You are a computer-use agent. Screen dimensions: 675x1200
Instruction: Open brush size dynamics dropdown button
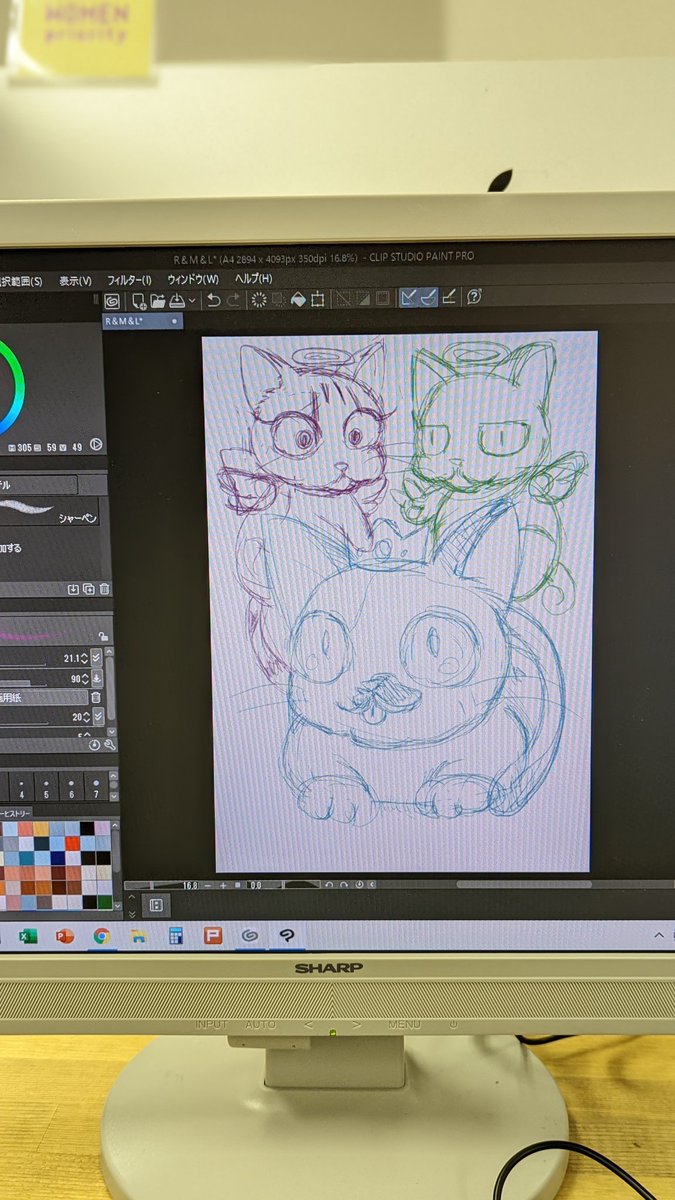(x=96, y=657)
